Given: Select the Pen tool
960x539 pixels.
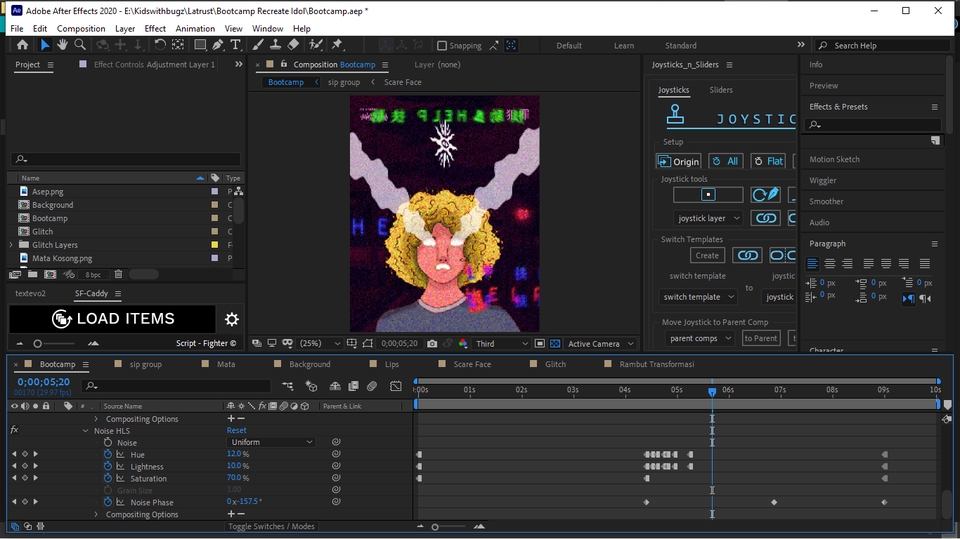Looking at the screenshot, I should click(218, 45).
